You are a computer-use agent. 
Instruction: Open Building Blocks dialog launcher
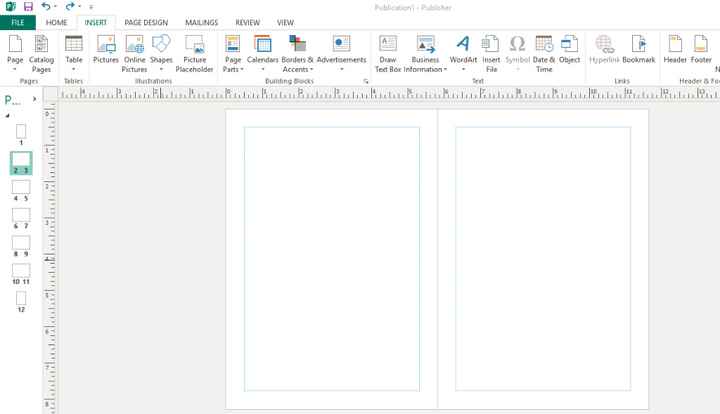coord(366,81)
